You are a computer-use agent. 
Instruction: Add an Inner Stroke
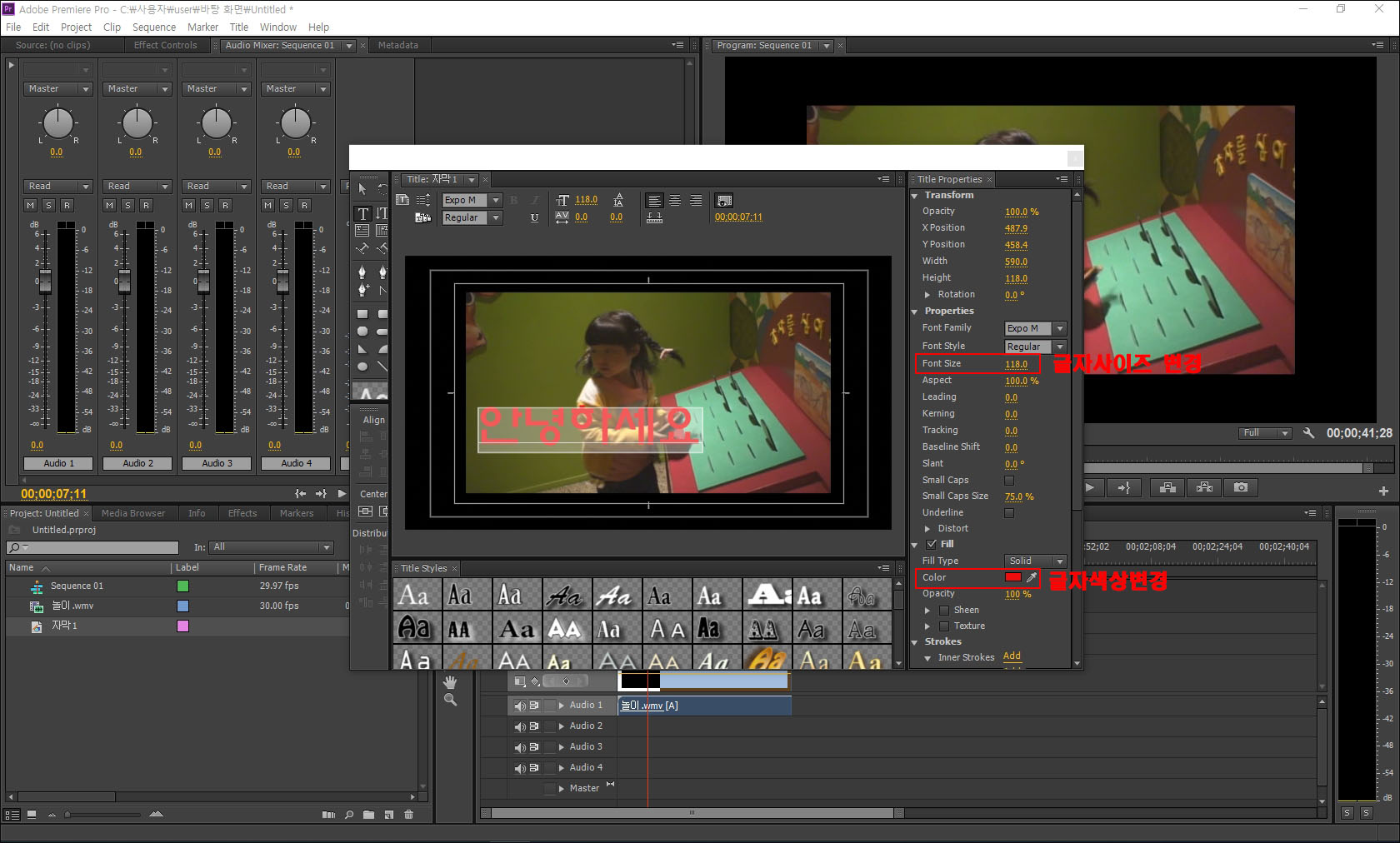[x=1012, y=656]
